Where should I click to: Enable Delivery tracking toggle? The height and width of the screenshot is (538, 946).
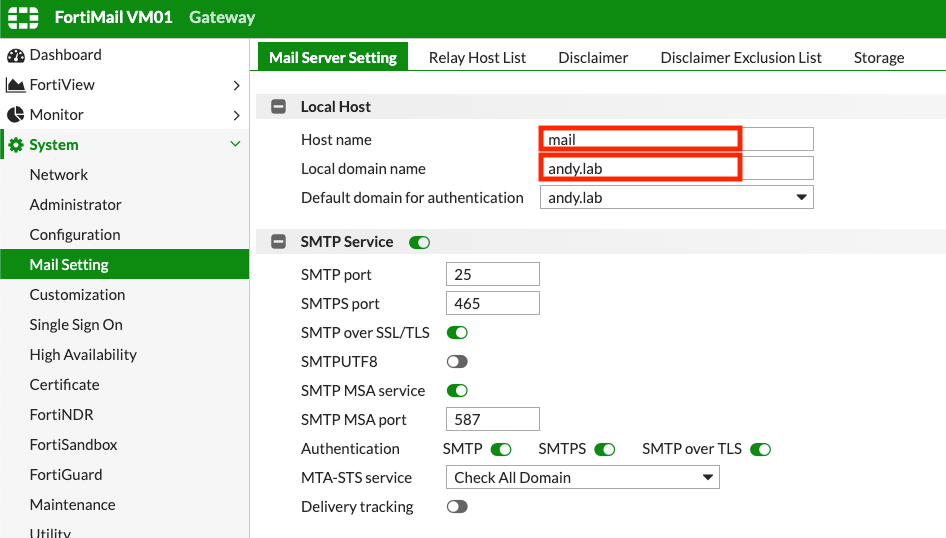(457, 507)
